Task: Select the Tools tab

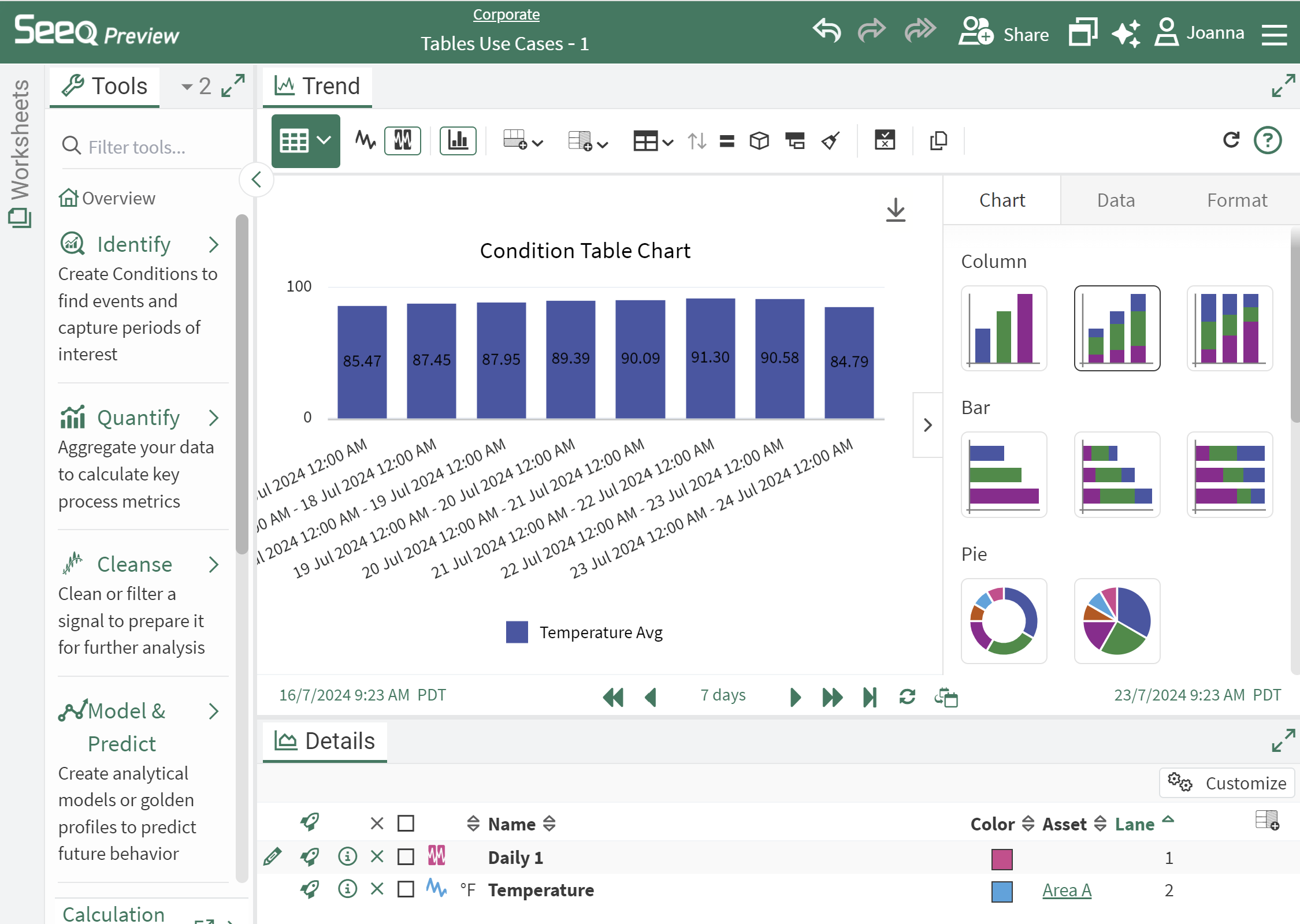Action: click(105, 86)
